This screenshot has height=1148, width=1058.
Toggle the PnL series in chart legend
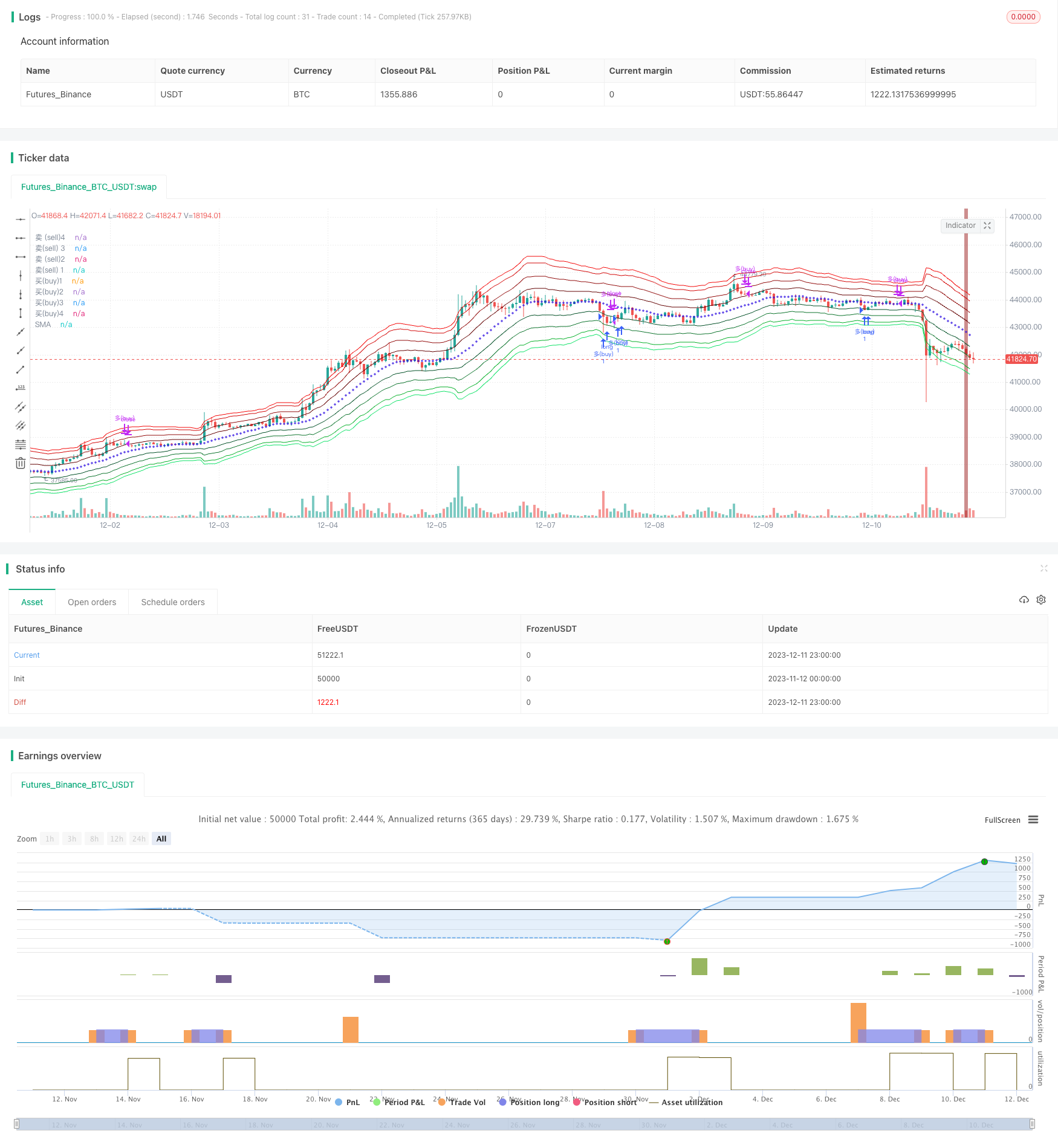[x=347, y=1102]
